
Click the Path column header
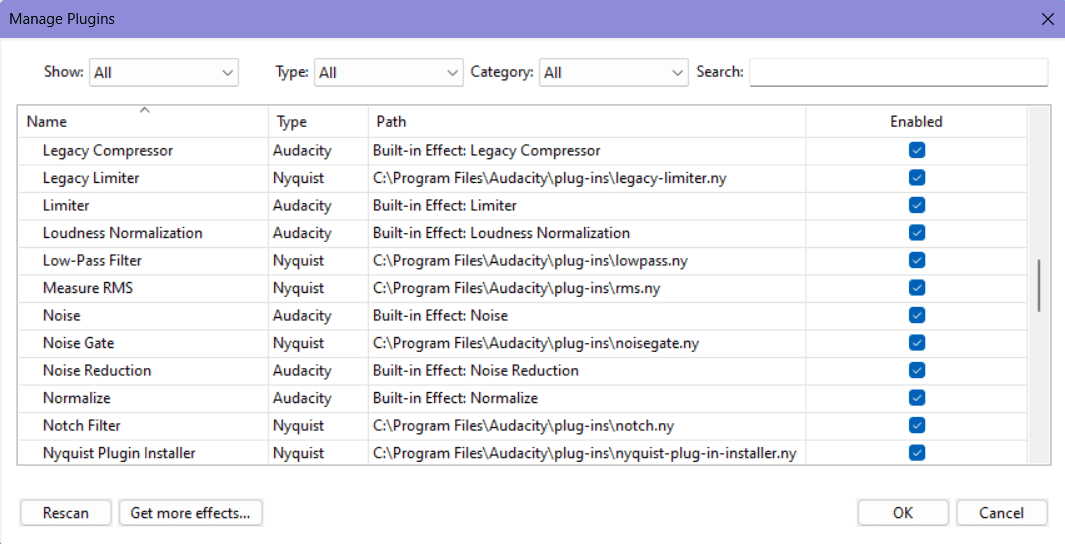[x=587, y=122]
